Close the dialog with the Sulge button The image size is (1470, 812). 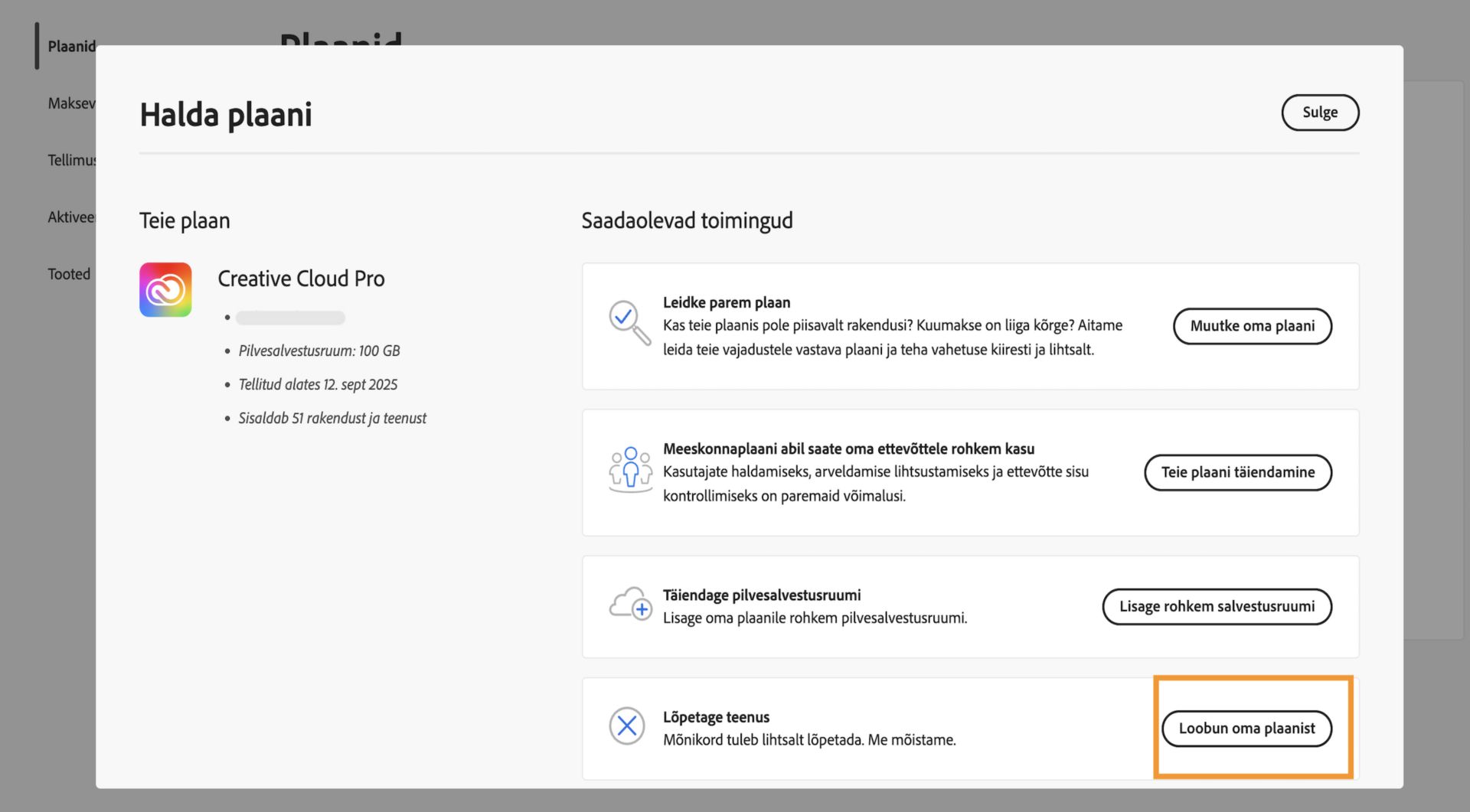[x=1320, y=113]
